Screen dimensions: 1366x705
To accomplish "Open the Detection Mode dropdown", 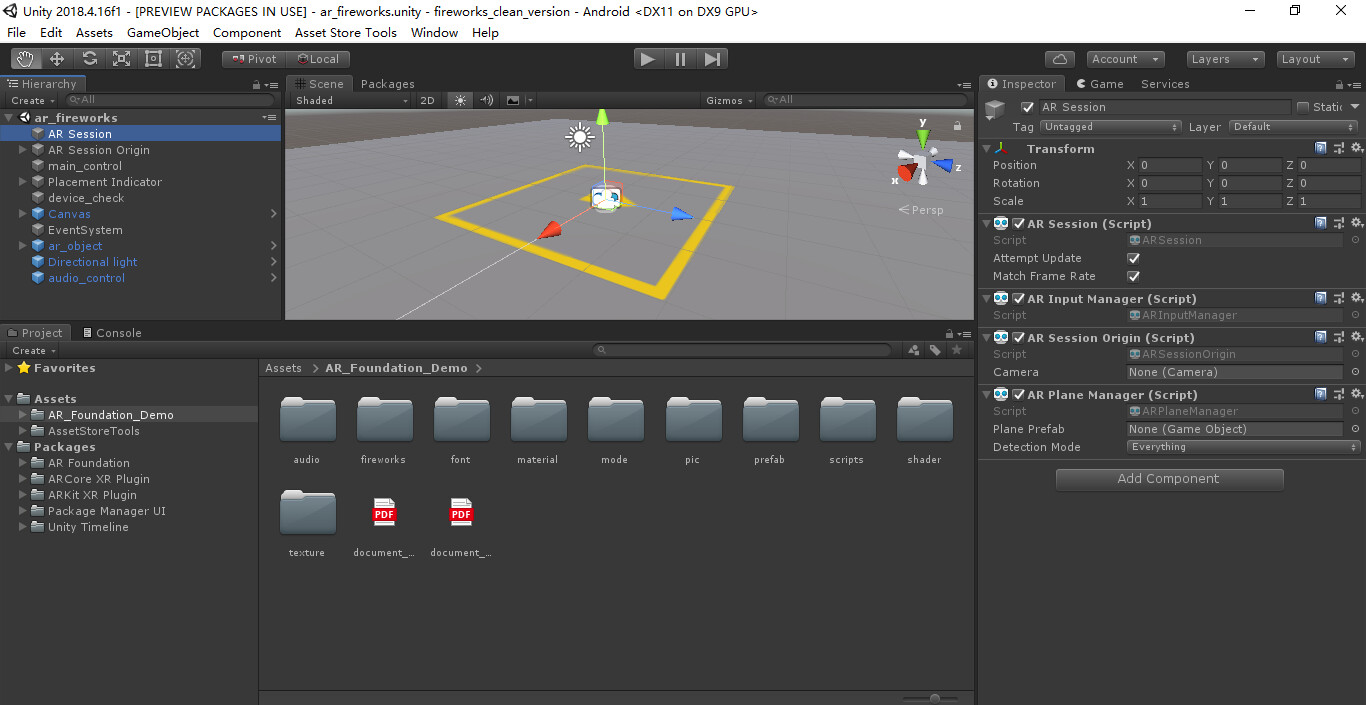I will coord(1242,447).
